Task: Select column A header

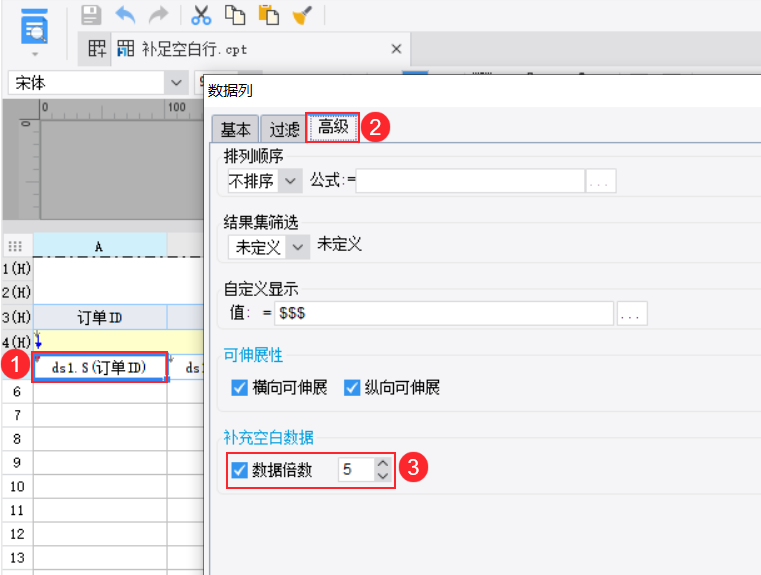Action: 100,246
